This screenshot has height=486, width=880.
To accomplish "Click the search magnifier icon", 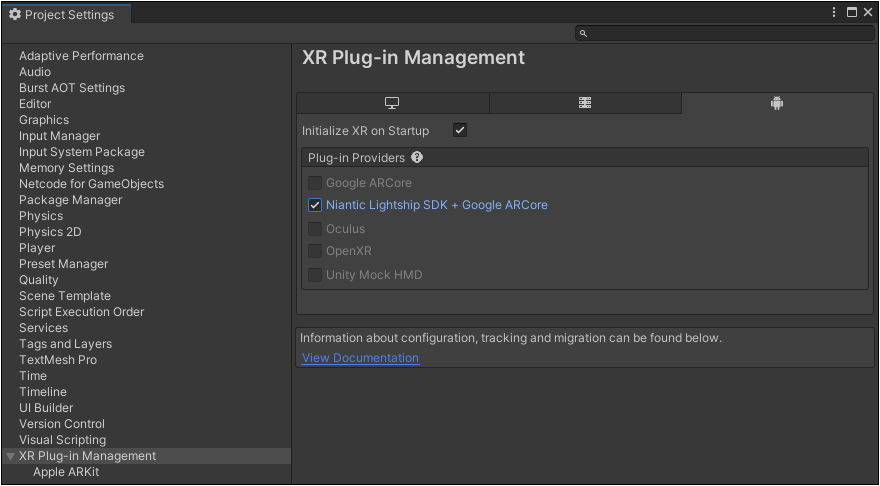I will tap(584, 34).
